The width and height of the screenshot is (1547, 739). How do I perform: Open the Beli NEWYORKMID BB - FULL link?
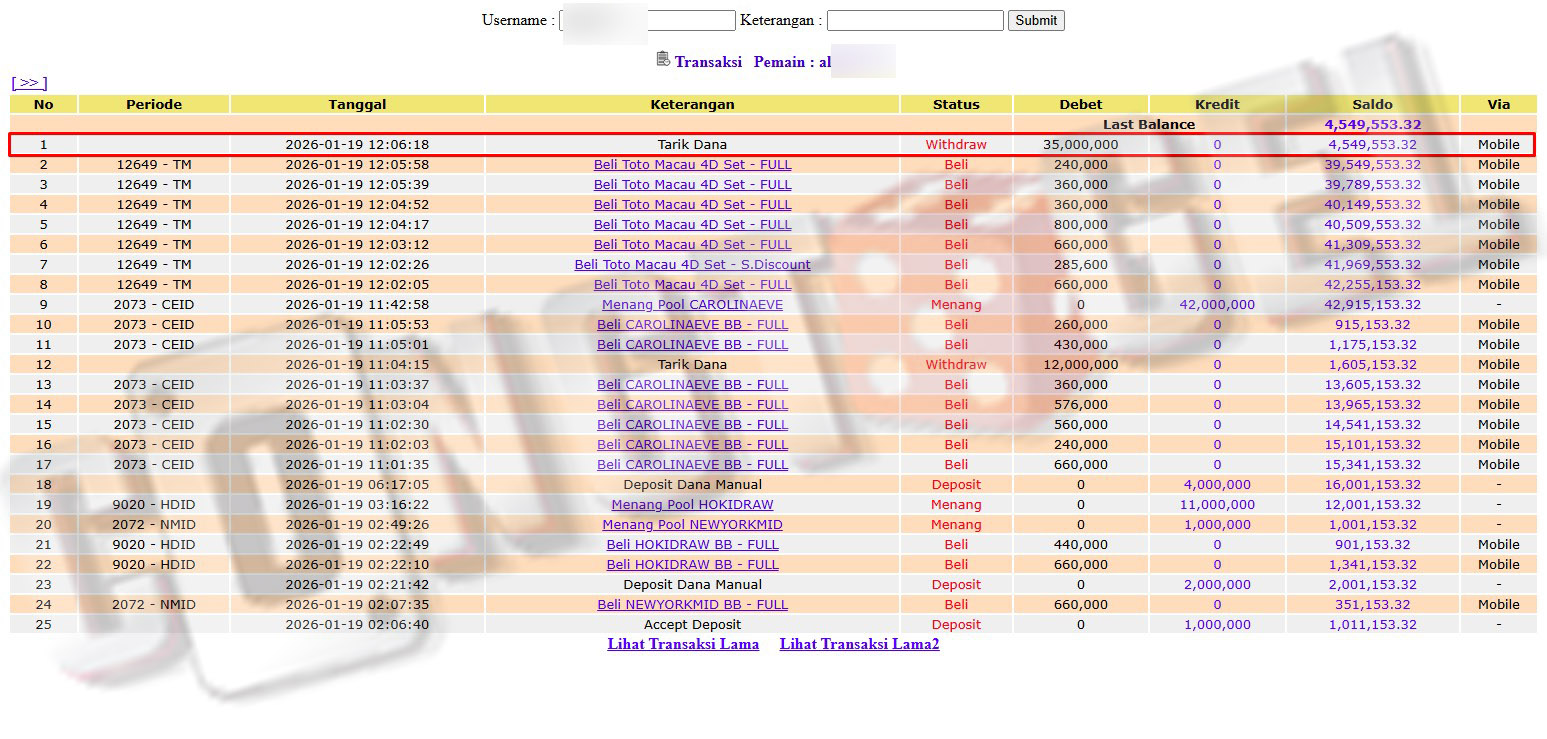click(x=692, y=605)
